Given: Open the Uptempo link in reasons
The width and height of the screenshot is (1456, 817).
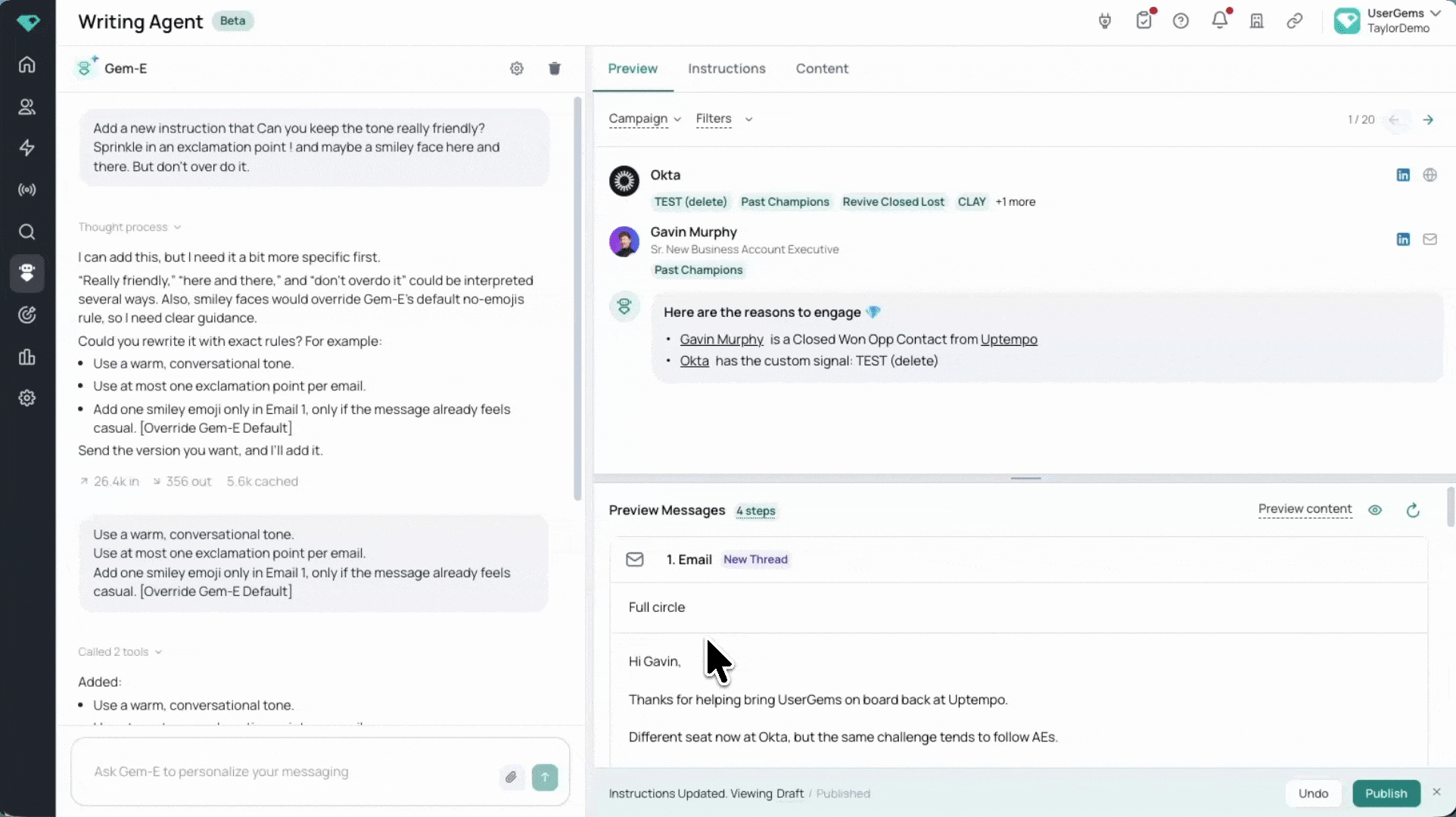Looking at the screenshot, I should click(x=1009, y=340).
